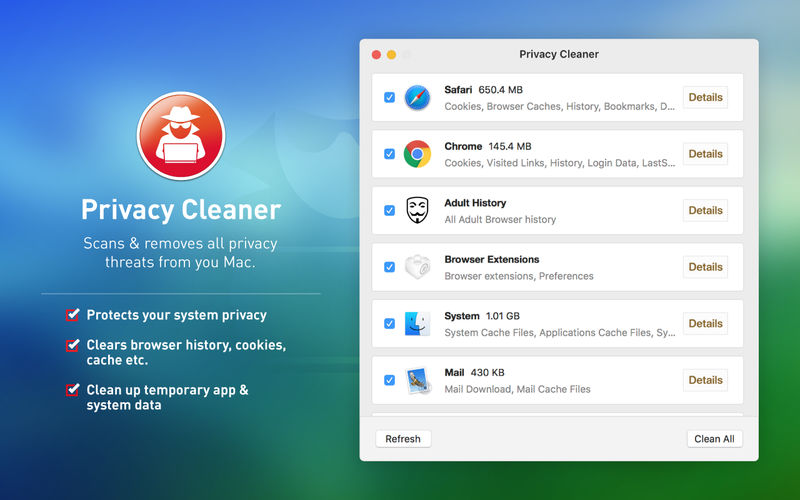Toggle the Browser Extensions checkbox
The height and width of the screenshot is (500, 800).
click(389, 267)
